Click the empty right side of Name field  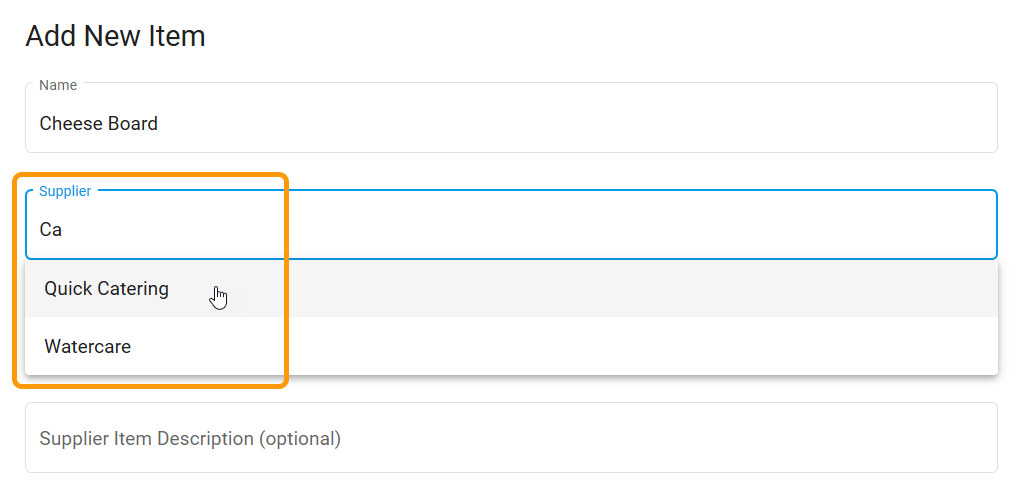(800, 123)
